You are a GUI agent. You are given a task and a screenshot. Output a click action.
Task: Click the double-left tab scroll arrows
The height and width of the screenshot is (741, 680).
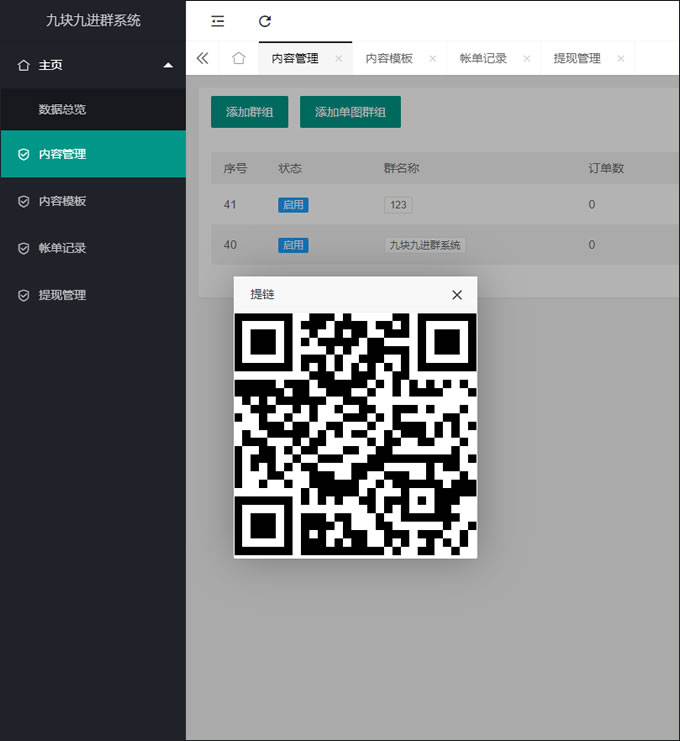click(x=202, y=58)
